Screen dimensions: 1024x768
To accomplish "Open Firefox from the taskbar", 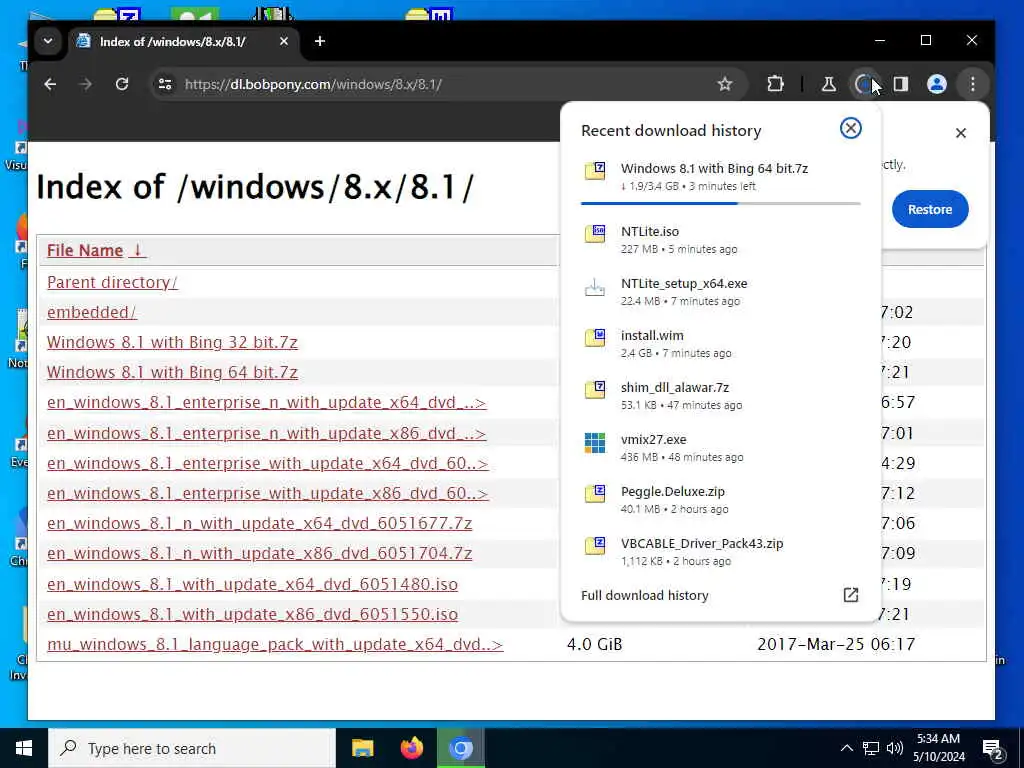I will click(411, 748).
